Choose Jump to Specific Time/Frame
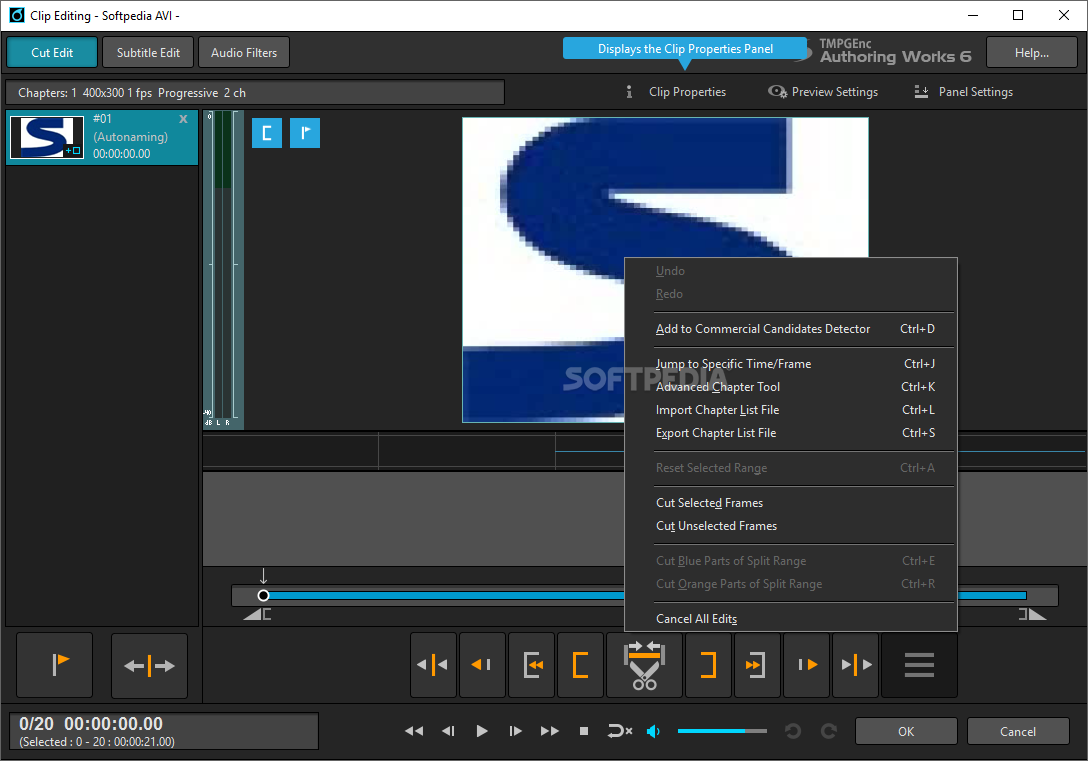Viewport: 1088px width, 761px height. (x=791, y=364)
